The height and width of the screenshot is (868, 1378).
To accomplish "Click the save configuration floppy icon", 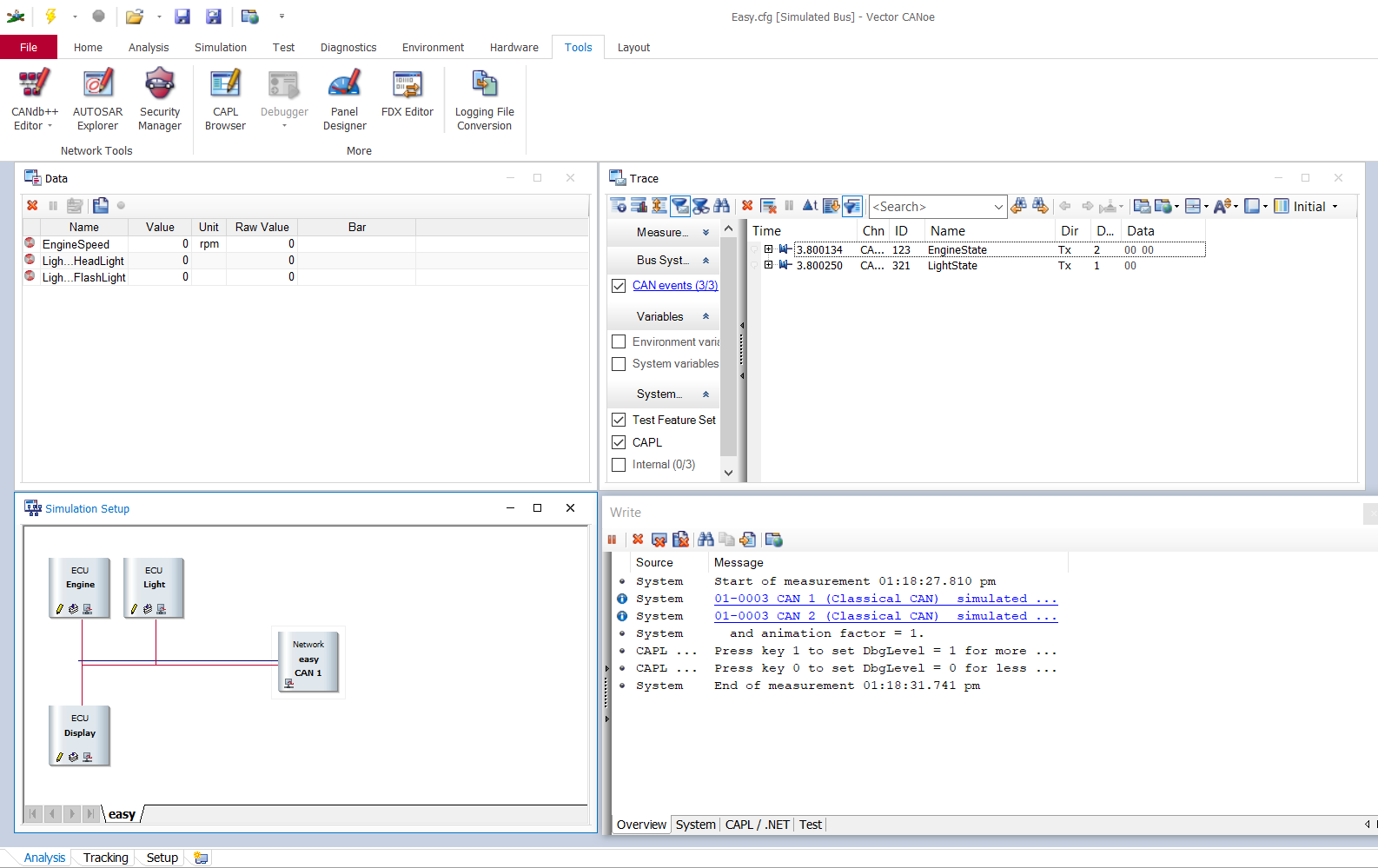I will [x=182, y=16].
